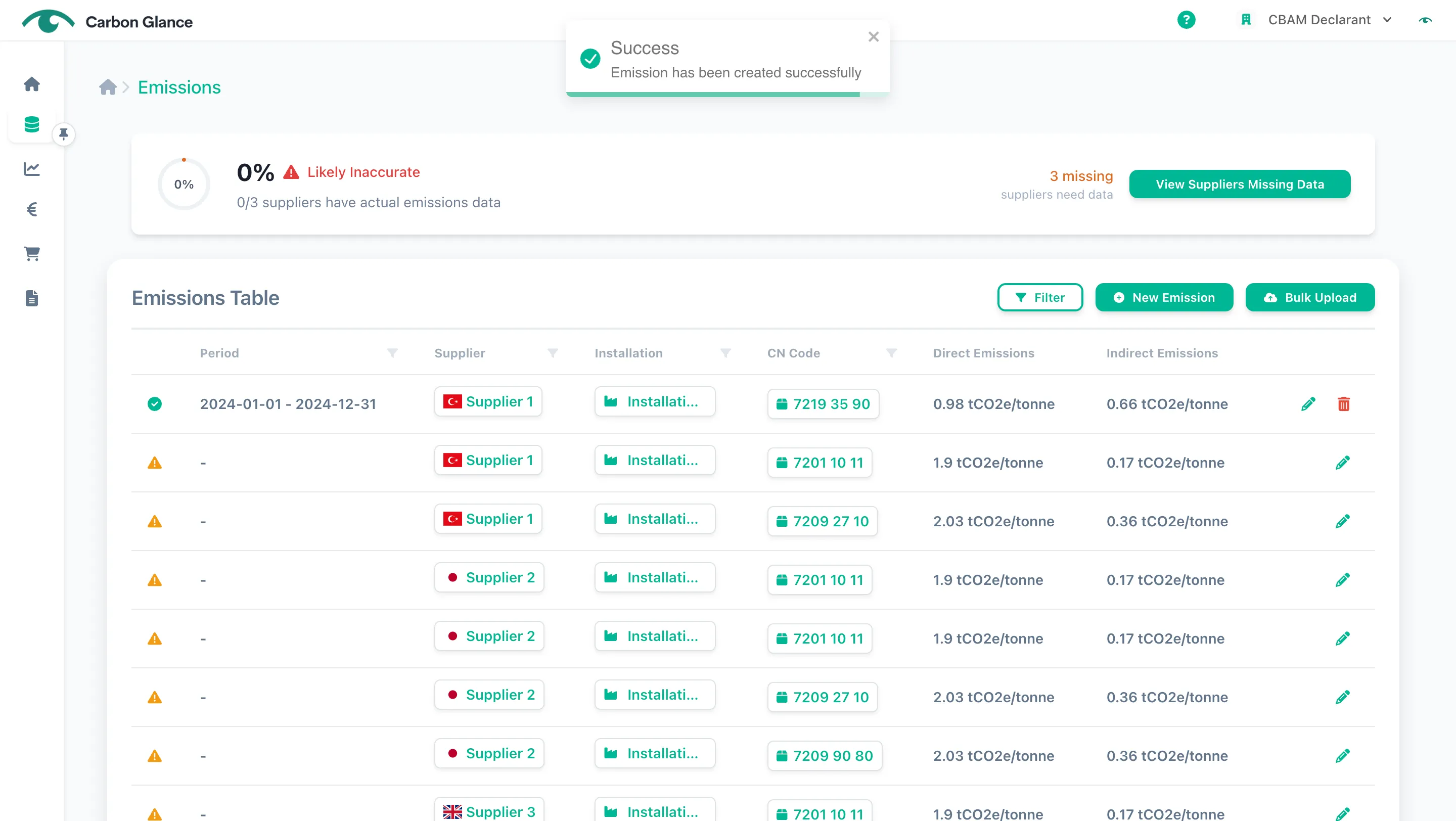
Task: Open the Home sidebar icon
Action: coord(32,84)
